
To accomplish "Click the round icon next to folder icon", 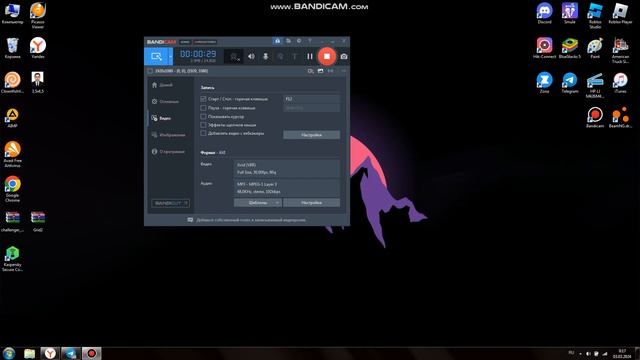I will click(x=299, y=41).
